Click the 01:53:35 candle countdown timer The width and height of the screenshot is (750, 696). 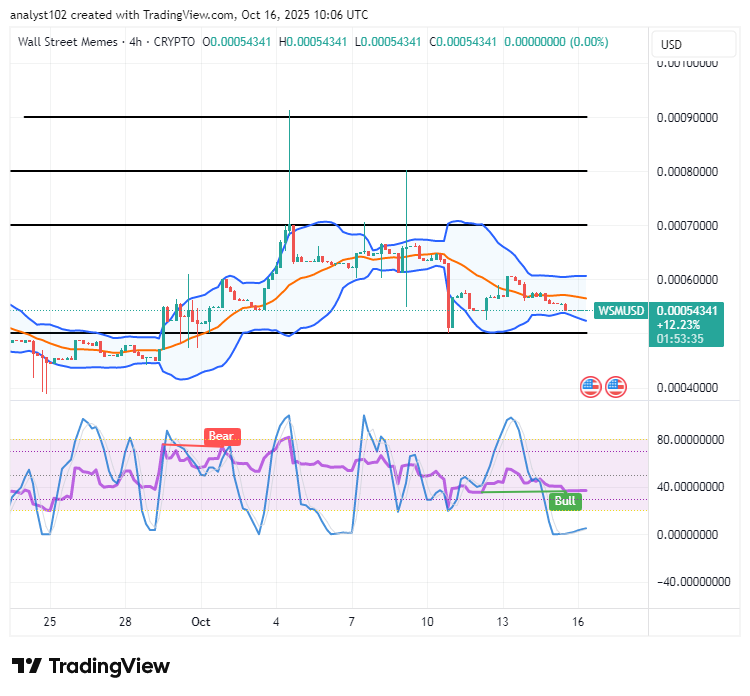(x=680, y=339)
